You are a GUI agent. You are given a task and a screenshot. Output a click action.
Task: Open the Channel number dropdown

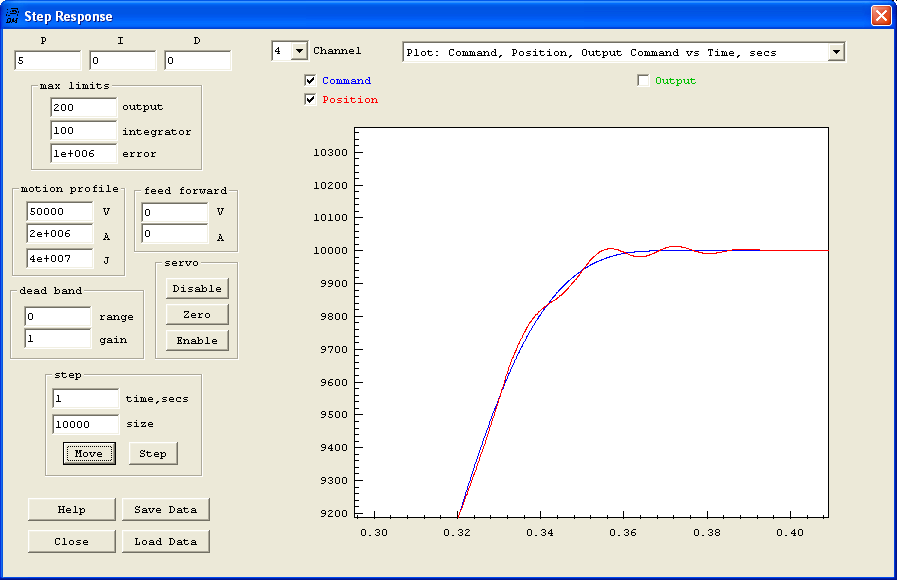point(299,50)
